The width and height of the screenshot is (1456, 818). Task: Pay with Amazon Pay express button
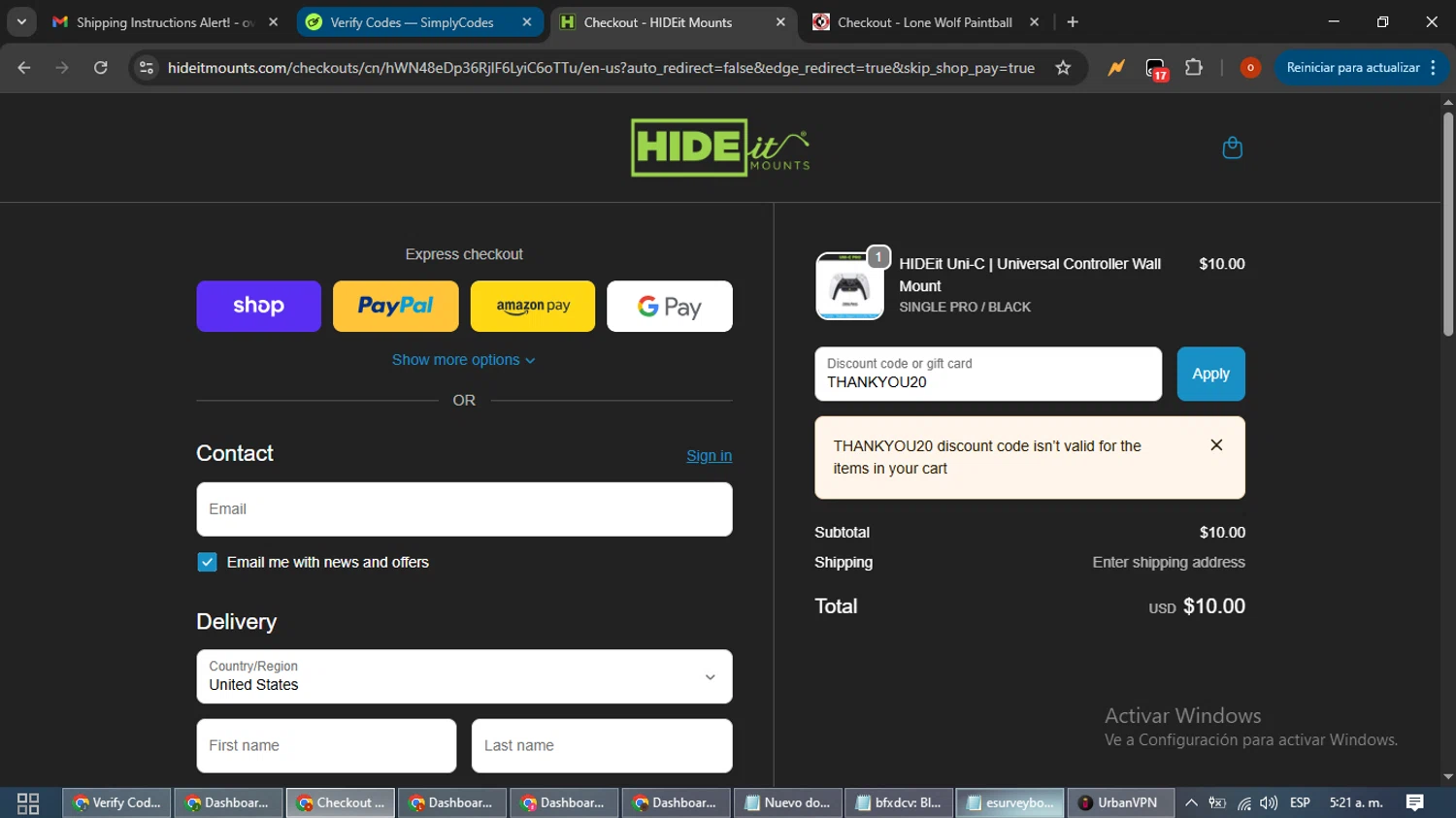(x=533, y=306)
